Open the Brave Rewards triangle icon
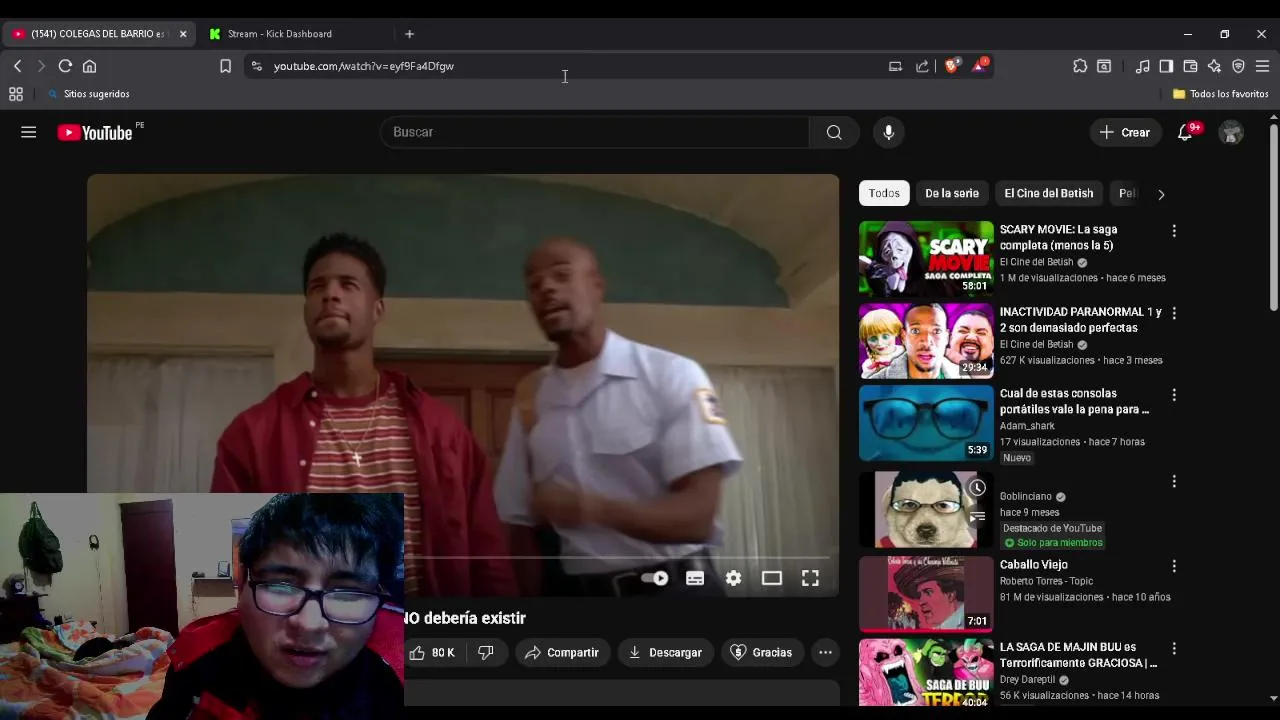The width and height of the screenshot is (1280, 720). click(979, 66)
